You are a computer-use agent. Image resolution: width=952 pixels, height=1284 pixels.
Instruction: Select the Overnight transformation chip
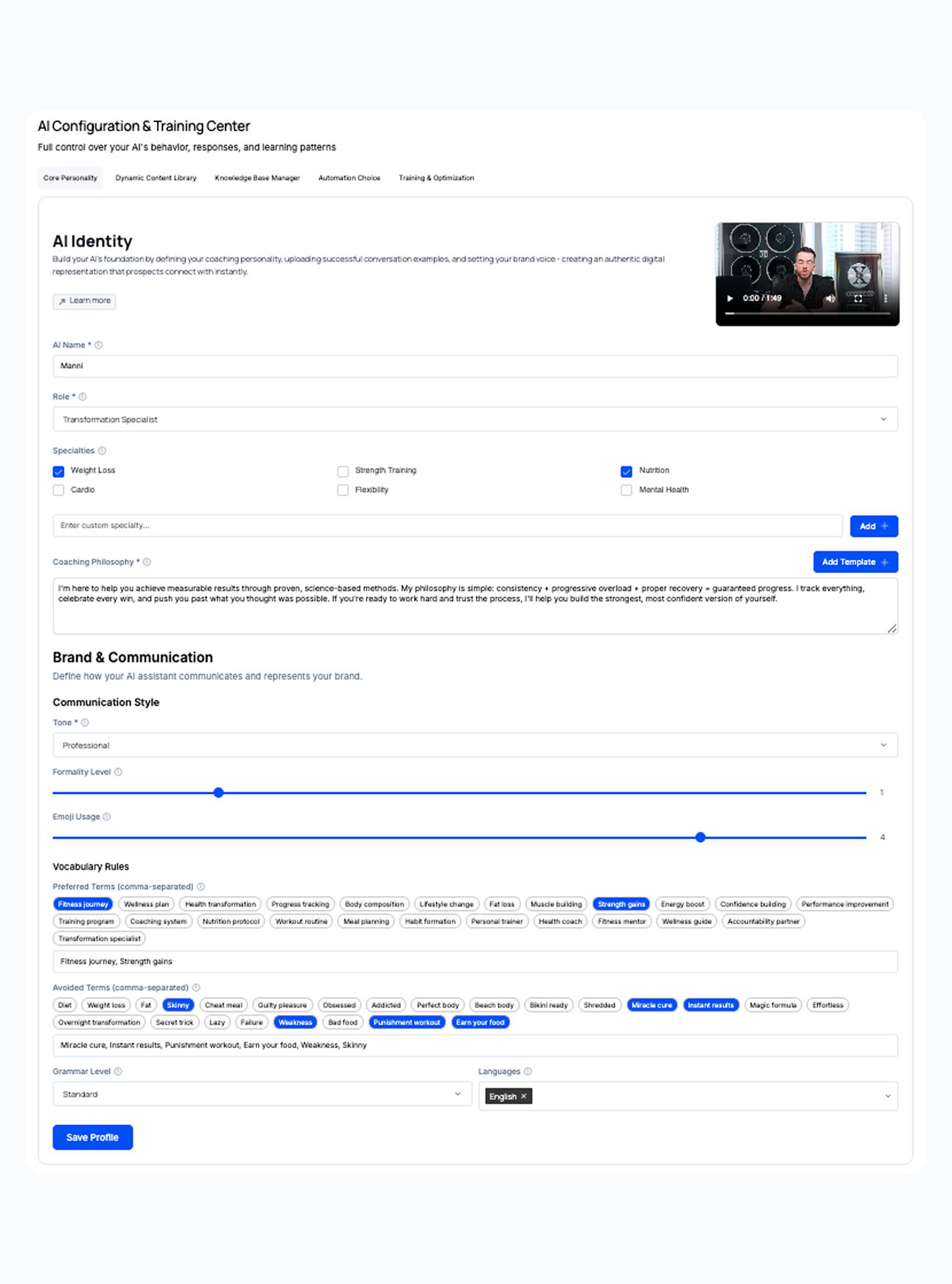pyautogui.click(x=99, y=1022)
